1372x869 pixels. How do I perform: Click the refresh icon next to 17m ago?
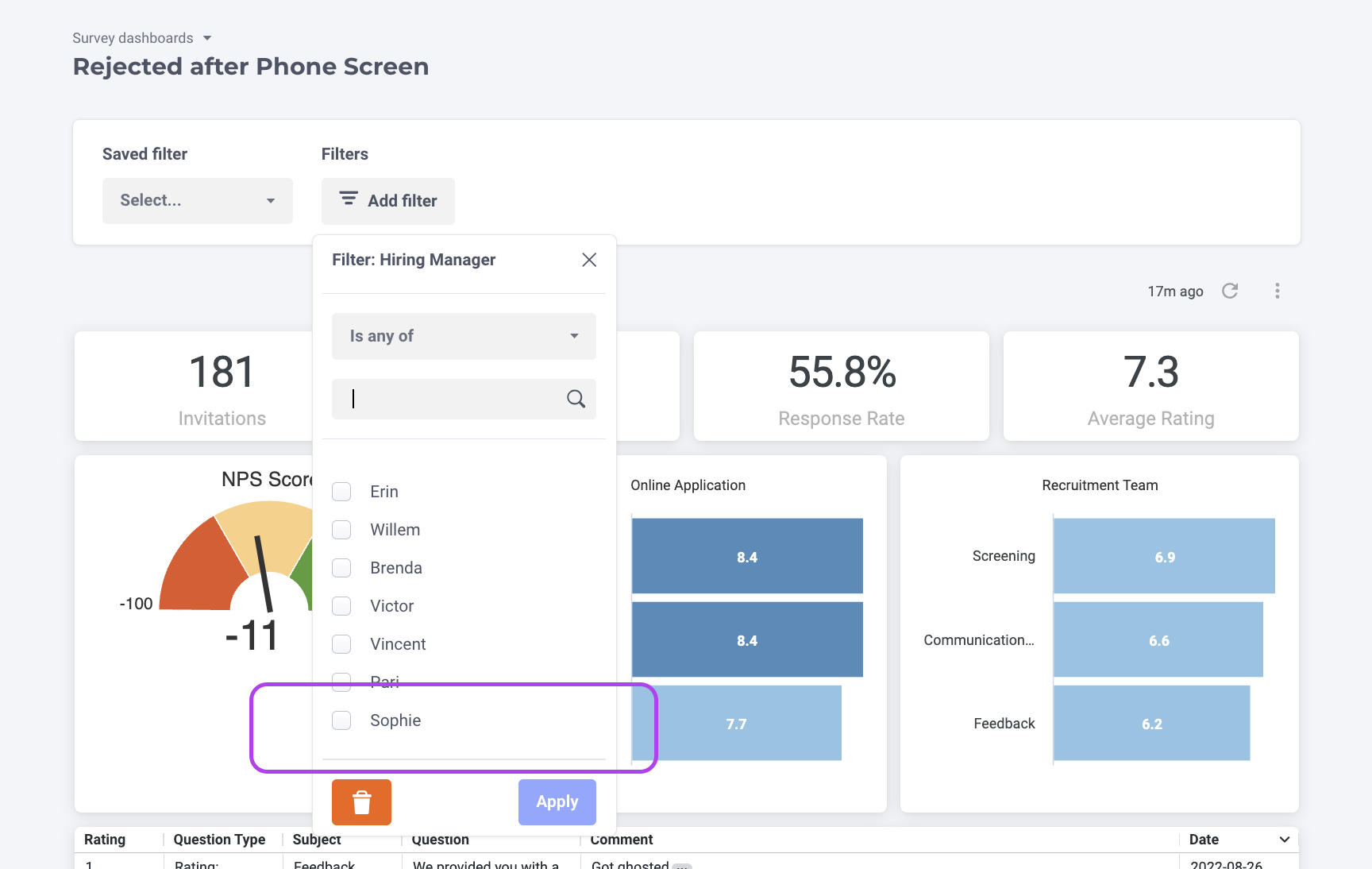tap(1230, 291)
